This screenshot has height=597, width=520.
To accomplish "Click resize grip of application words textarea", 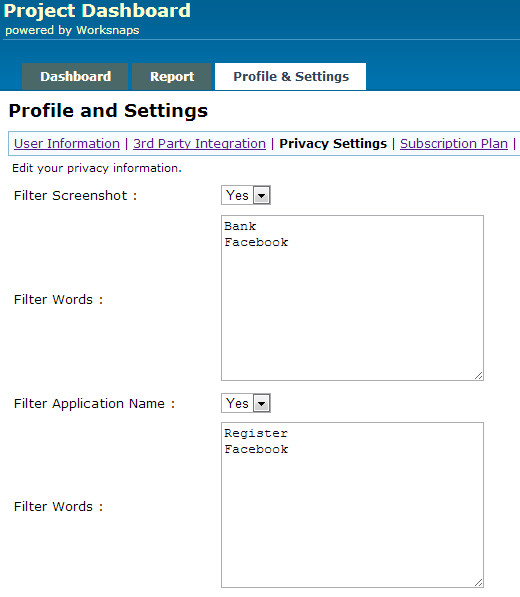I will point(479,583).
